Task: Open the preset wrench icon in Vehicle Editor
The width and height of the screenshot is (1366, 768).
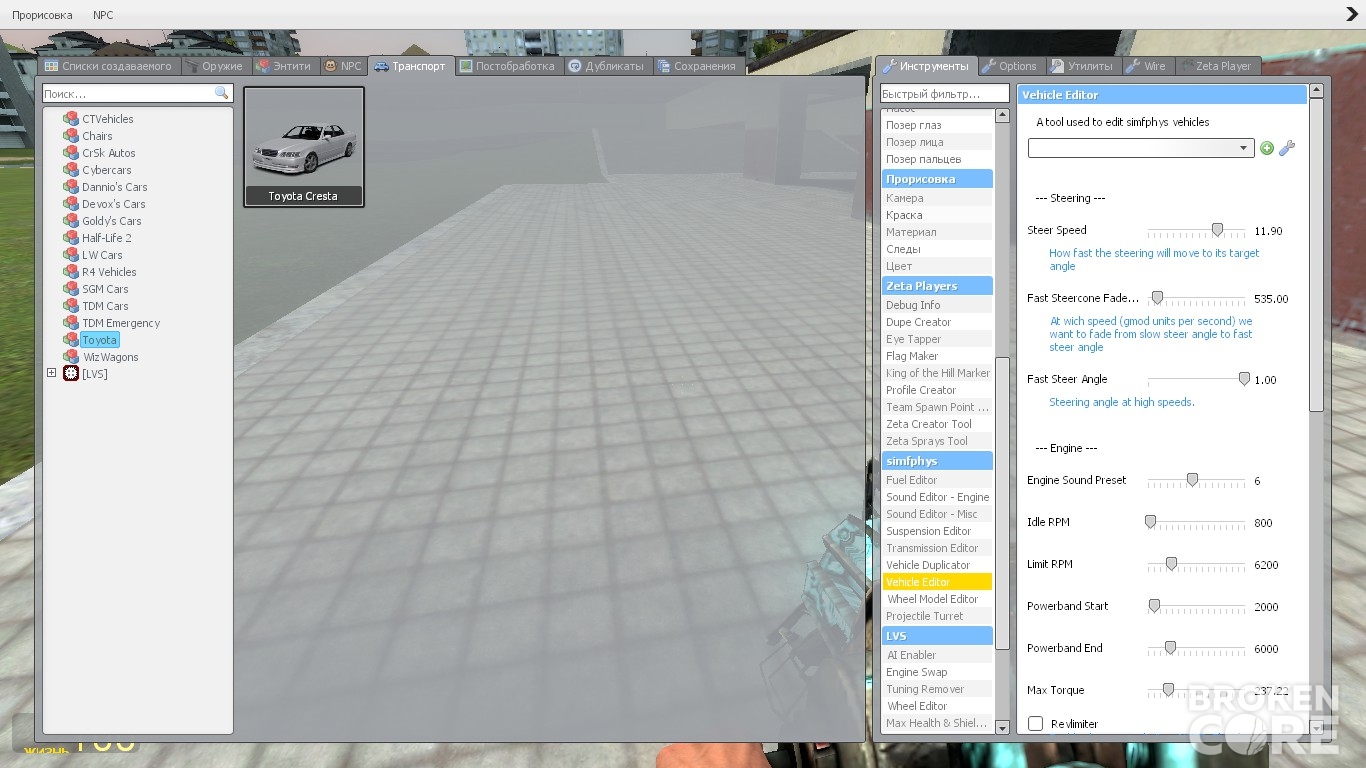Action: click(x=1287, y=148)
